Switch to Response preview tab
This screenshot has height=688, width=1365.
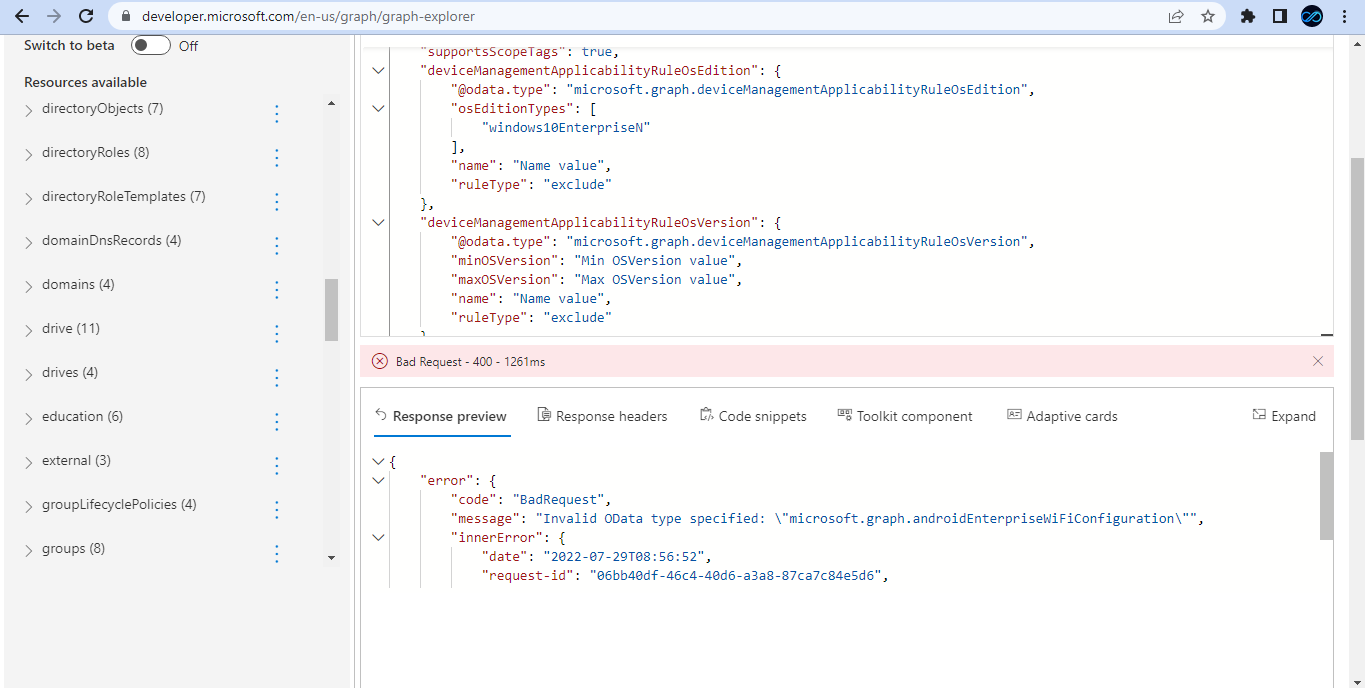pyautogui.click(x=441, y=416)
